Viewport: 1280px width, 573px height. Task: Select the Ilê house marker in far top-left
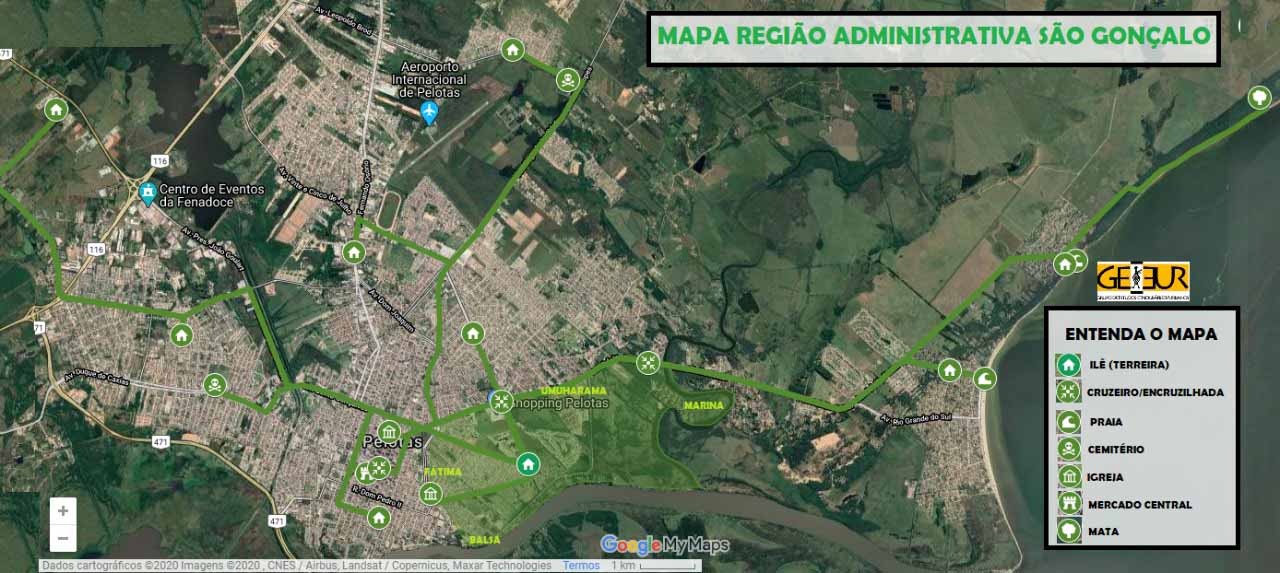[56, 109]
